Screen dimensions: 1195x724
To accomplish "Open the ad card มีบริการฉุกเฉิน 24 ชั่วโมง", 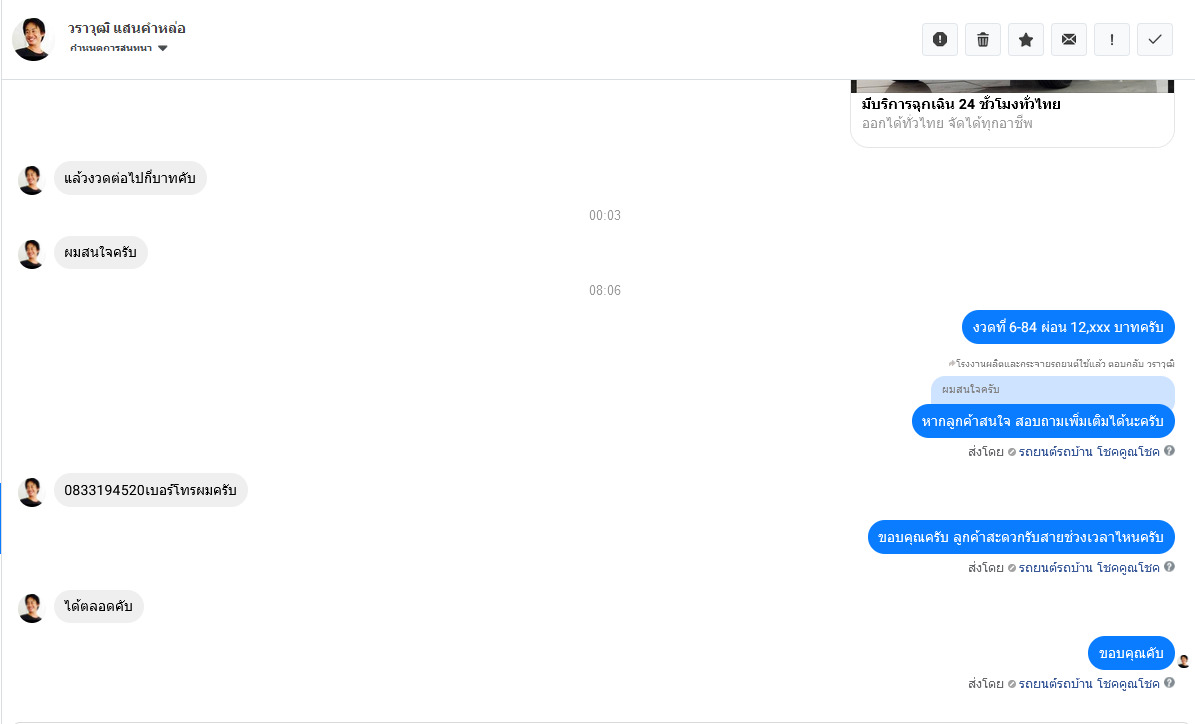I will point(1012,113).
